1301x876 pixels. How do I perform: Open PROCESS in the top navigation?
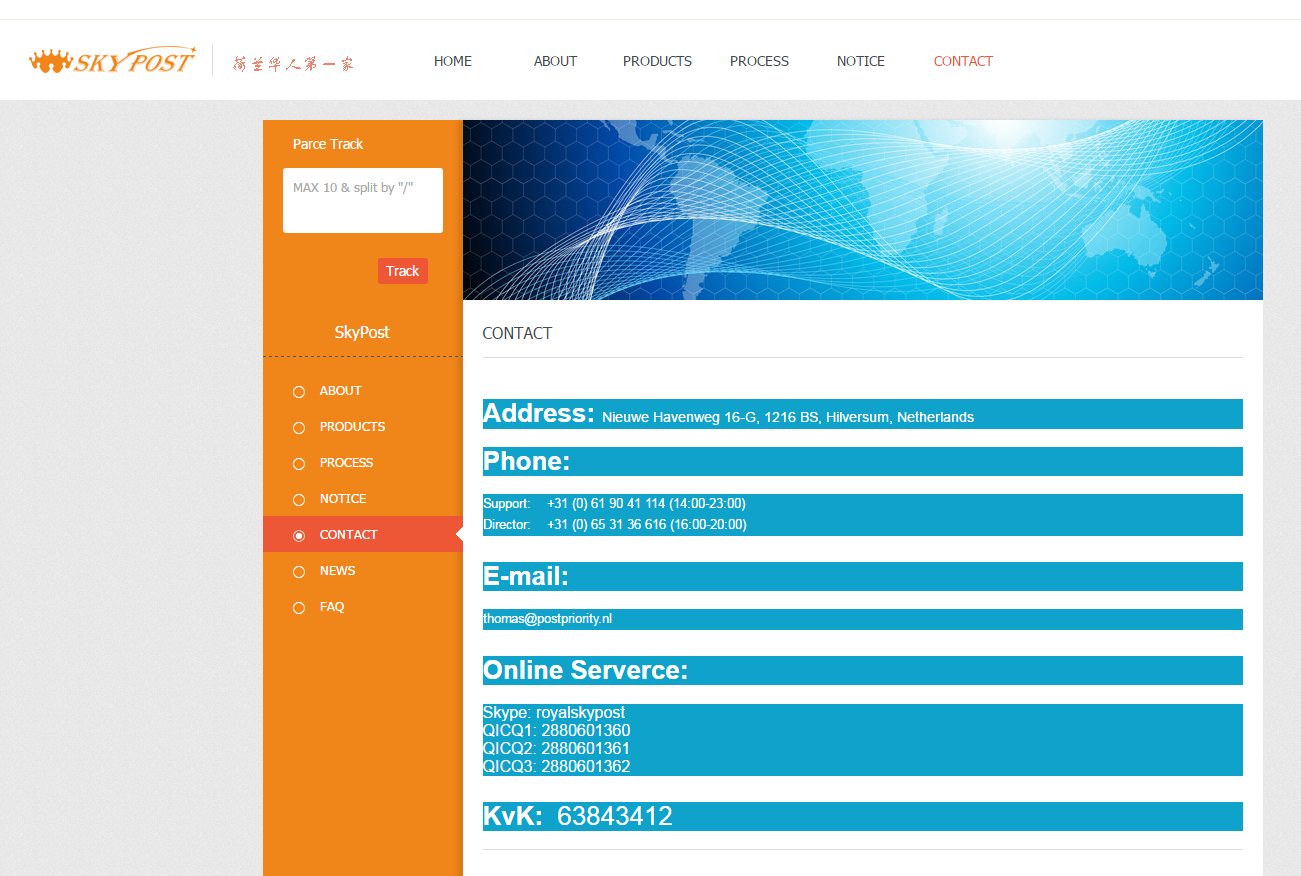pyautogui.click(x=759, y=61)
